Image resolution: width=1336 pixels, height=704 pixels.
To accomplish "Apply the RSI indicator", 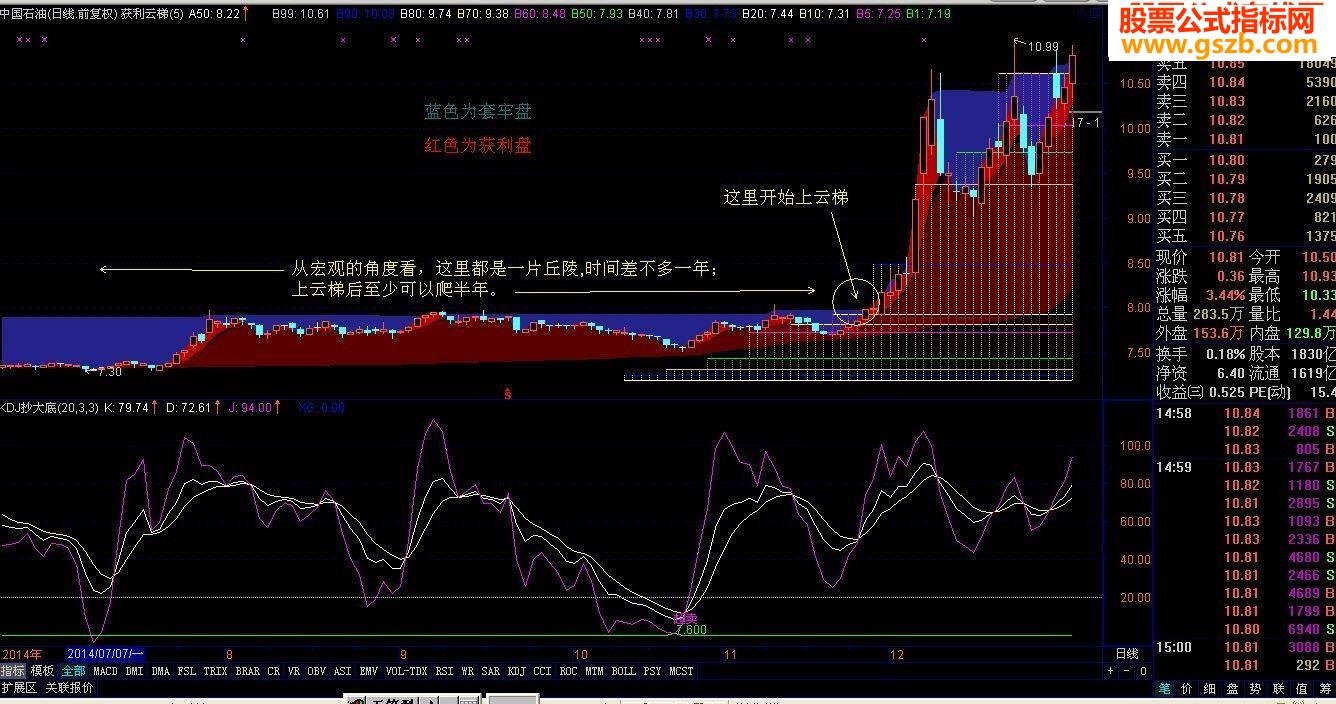I will click(444, 671).
